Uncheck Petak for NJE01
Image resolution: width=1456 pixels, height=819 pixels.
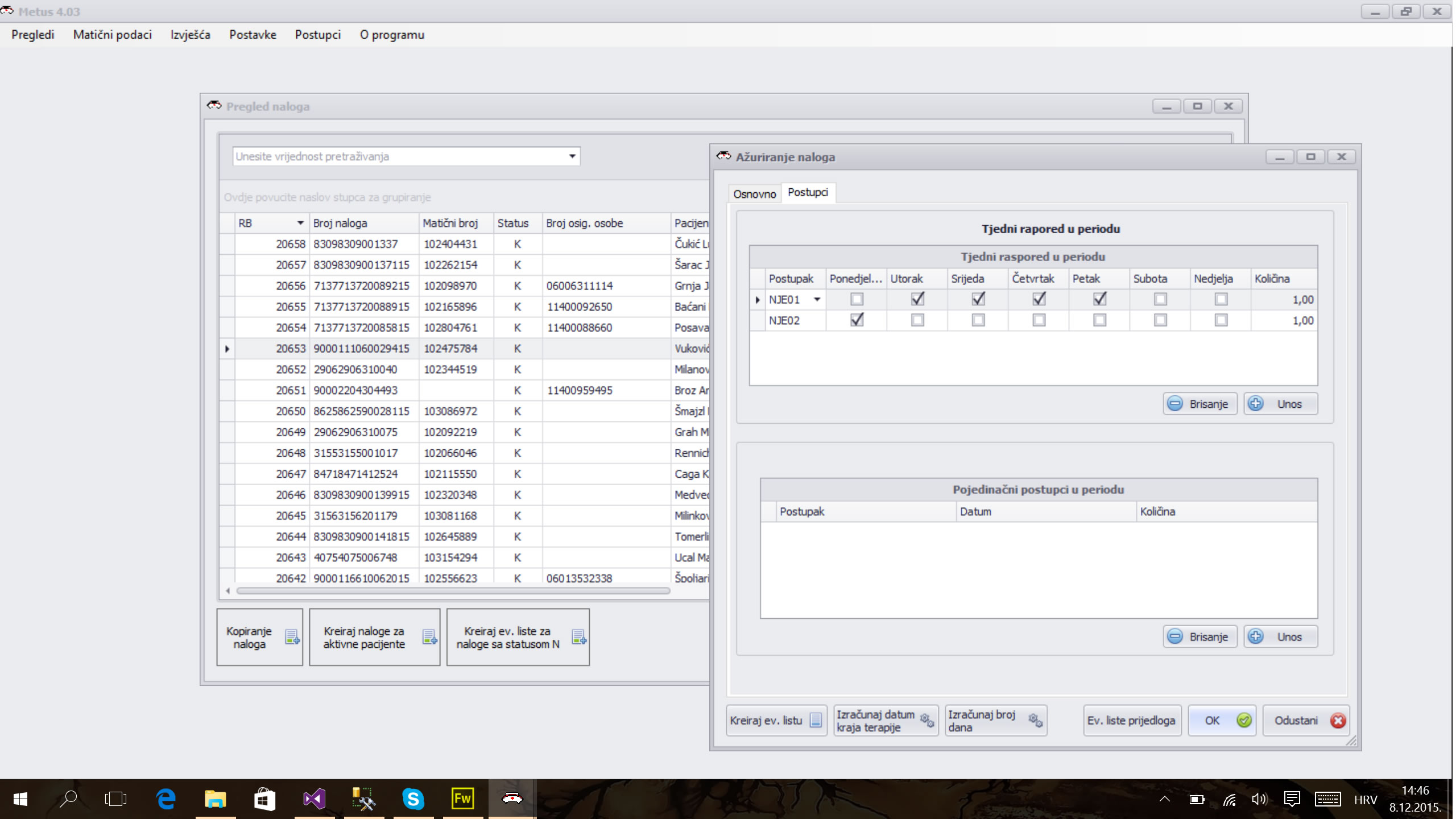tap(1100, 299)
